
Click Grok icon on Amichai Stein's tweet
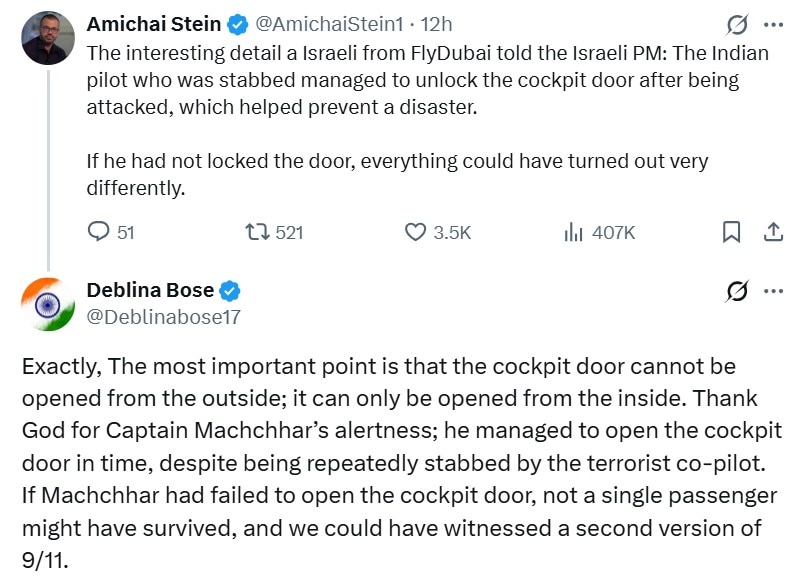click(736, 24)
